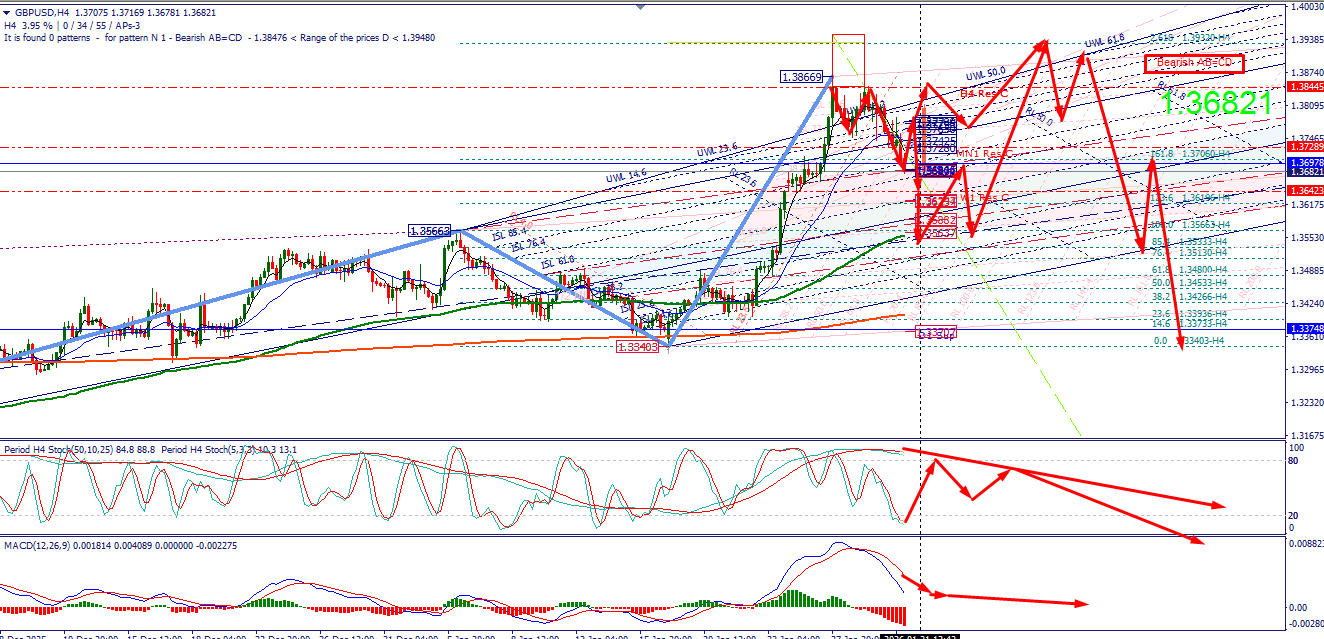This screenshot has width=1324, height=639.
Task: Click the '61.8 1.34800-H4' Fibonacci level label
Action: click(x=1189, y=270)
